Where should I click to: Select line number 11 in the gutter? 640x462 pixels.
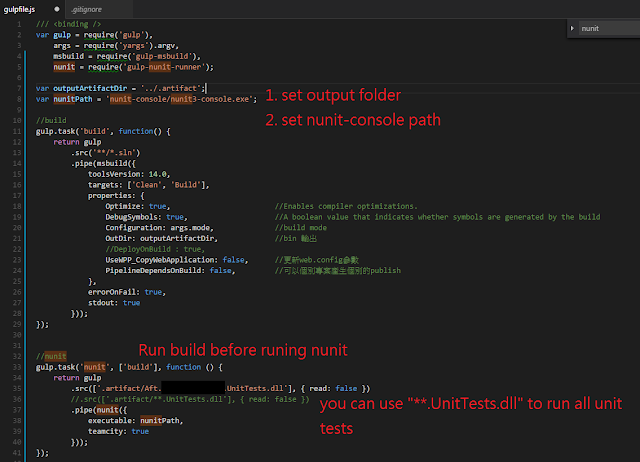click(17, 131)
